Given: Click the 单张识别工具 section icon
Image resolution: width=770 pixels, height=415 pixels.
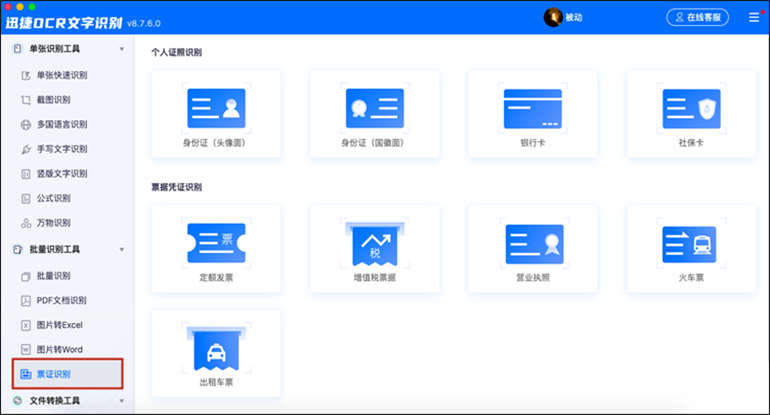Looking at the screenshot, I should pos(18,49).
